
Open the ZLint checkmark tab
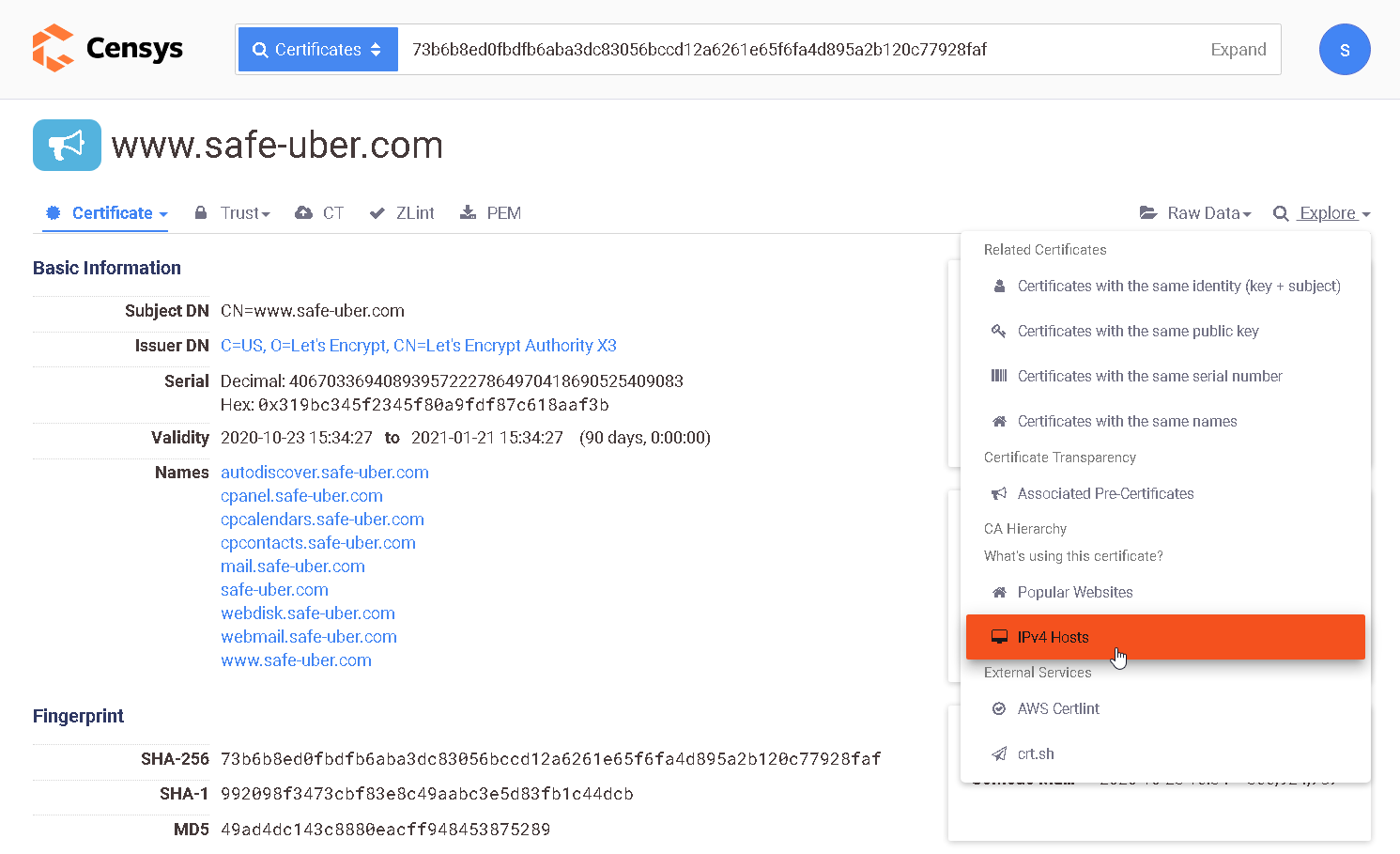coord(403,213)
